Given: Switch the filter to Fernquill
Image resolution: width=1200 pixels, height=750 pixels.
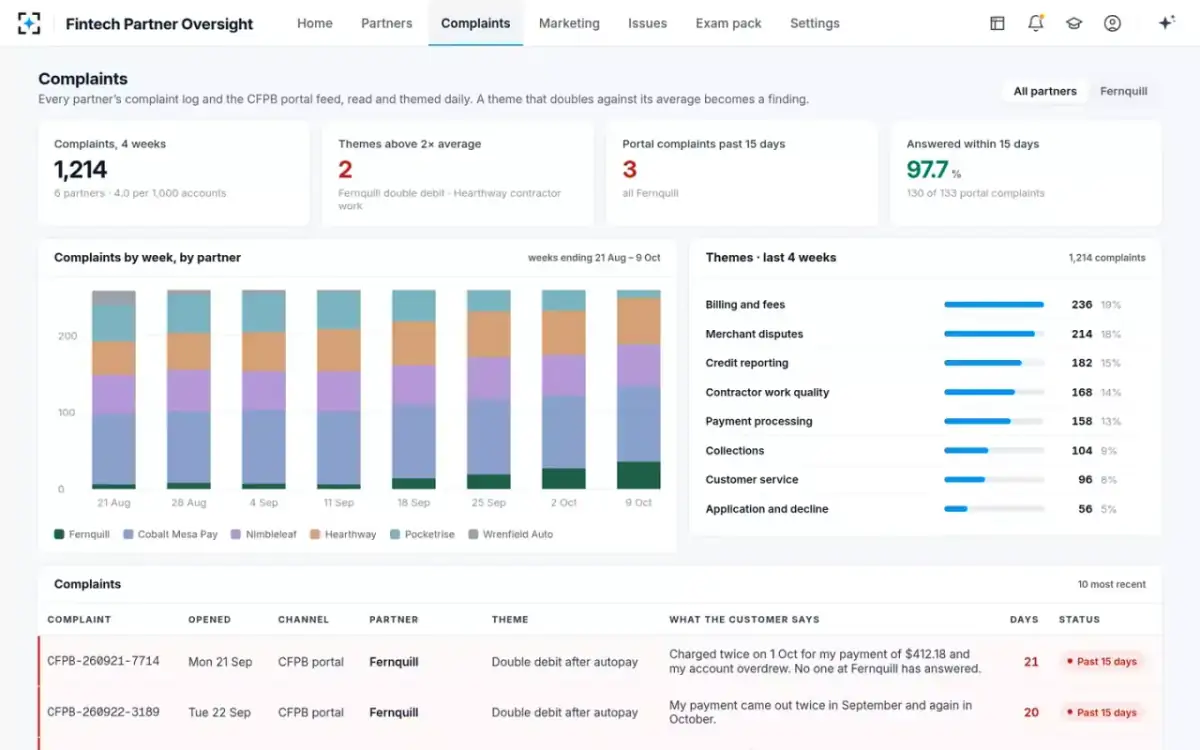Looking at the screenshot, I should point(1124,91).
